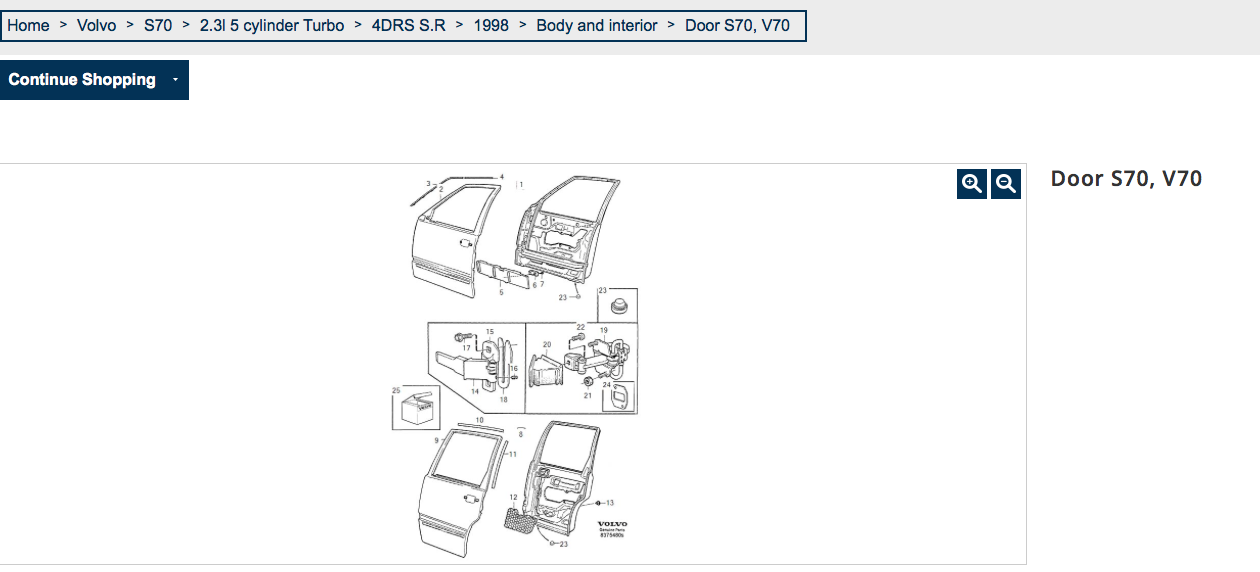This screenshot has width=1260, height=572.
Task: Click Door S70, V70 breadcrumb
Action: (737, 26)
